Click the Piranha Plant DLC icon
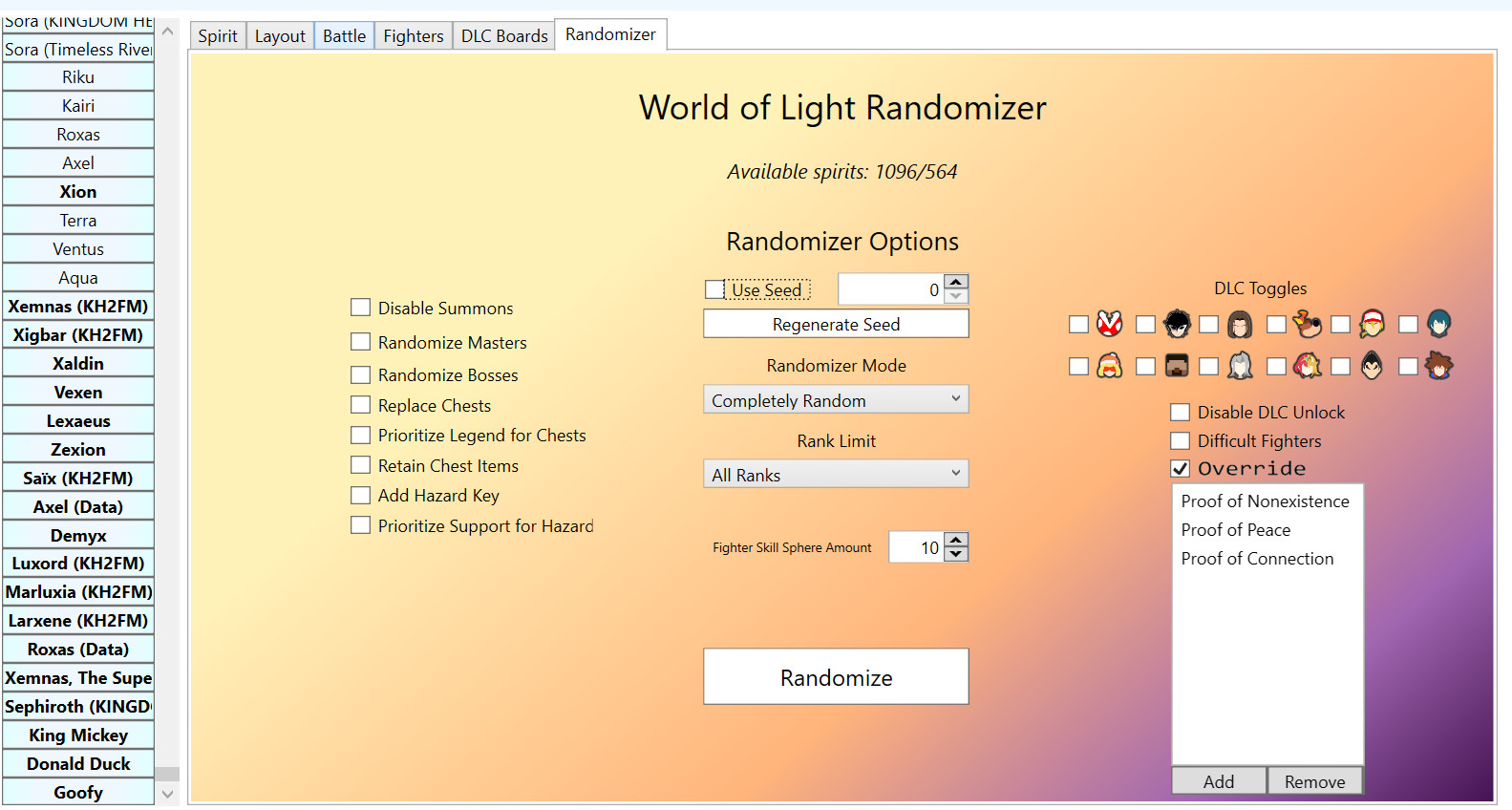The height and width of the screenshot is (810, 1512). pos(1109,324)
